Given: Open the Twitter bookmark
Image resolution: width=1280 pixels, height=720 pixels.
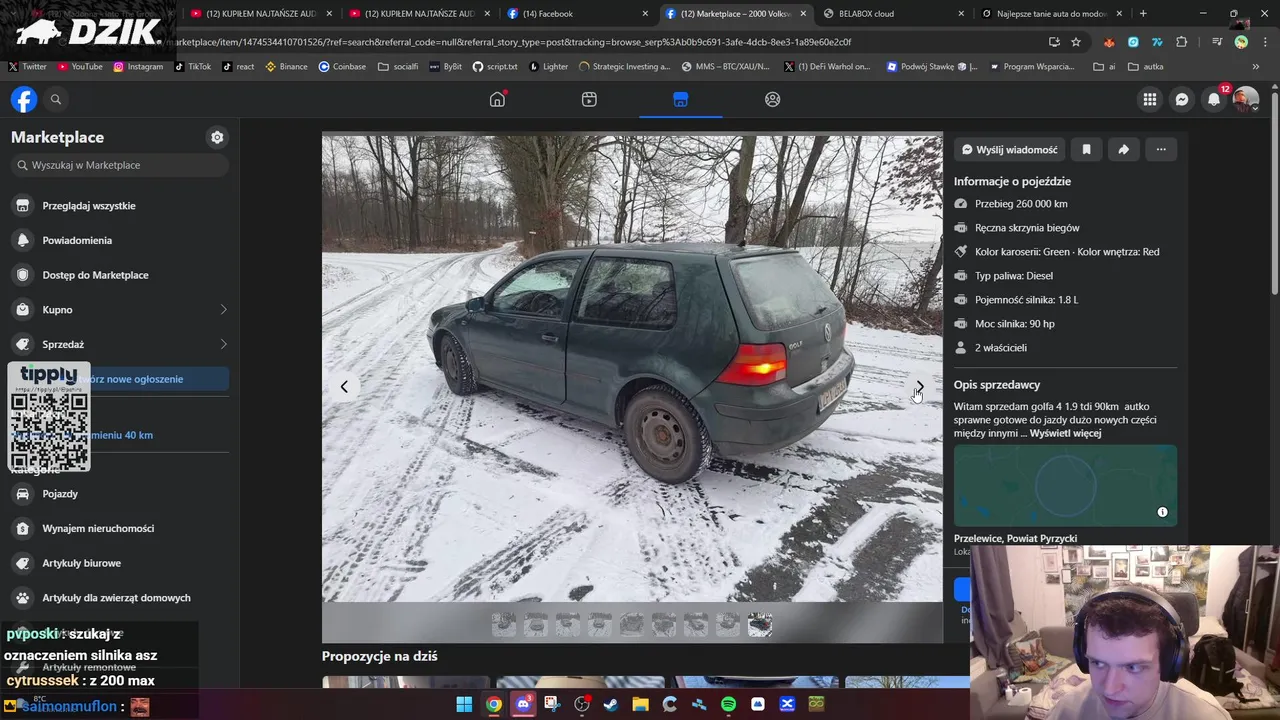Looking at the screenshot, I should coord(27,66).
